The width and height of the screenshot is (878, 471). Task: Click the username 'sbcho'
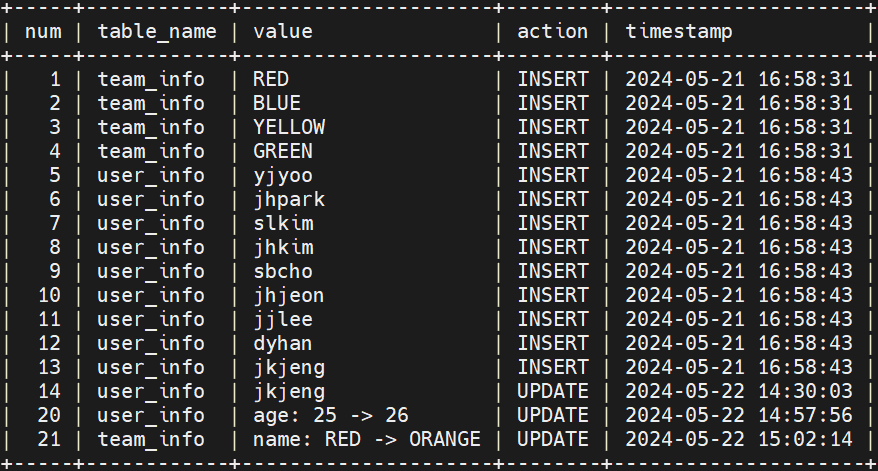[x=283, y=272]
